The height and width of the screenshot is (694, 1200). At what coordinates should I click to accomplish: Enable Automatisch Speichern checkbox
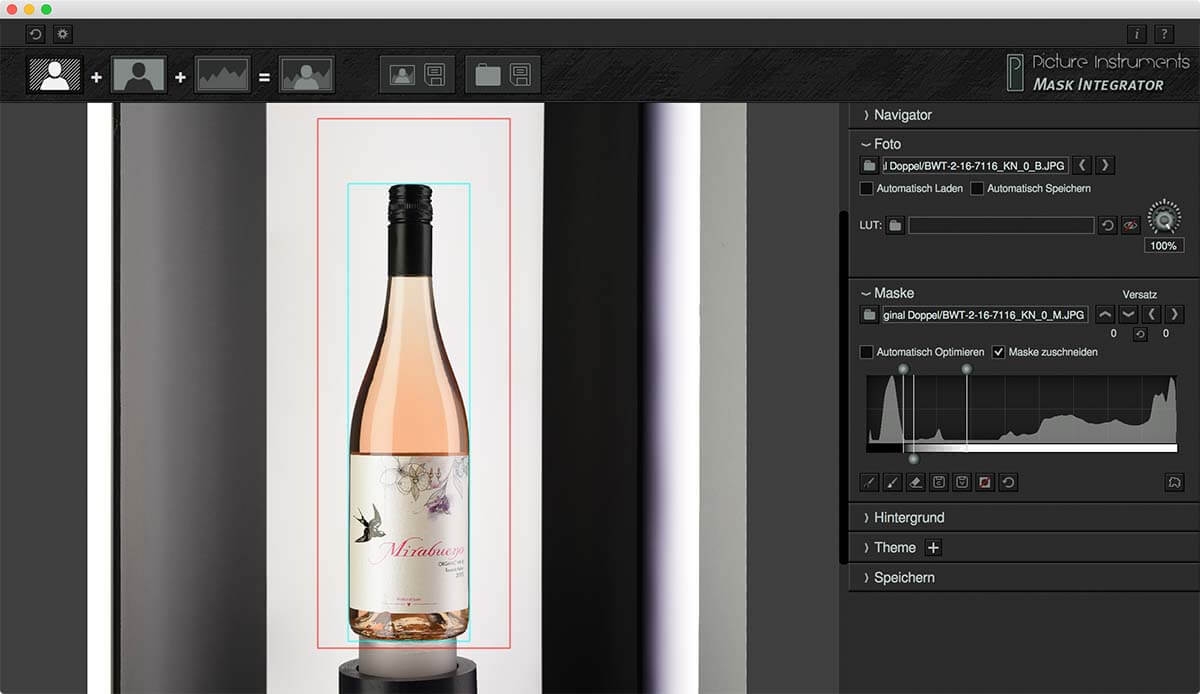pyautogui.click(x=977, y=188)
